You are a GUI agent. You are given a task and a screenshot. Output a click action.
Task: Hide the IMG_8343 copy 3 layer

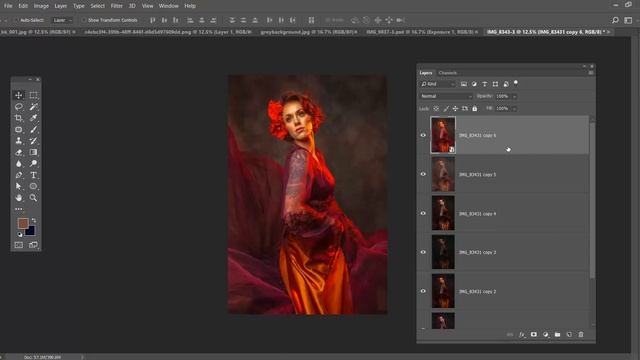(x=423, y=252)
